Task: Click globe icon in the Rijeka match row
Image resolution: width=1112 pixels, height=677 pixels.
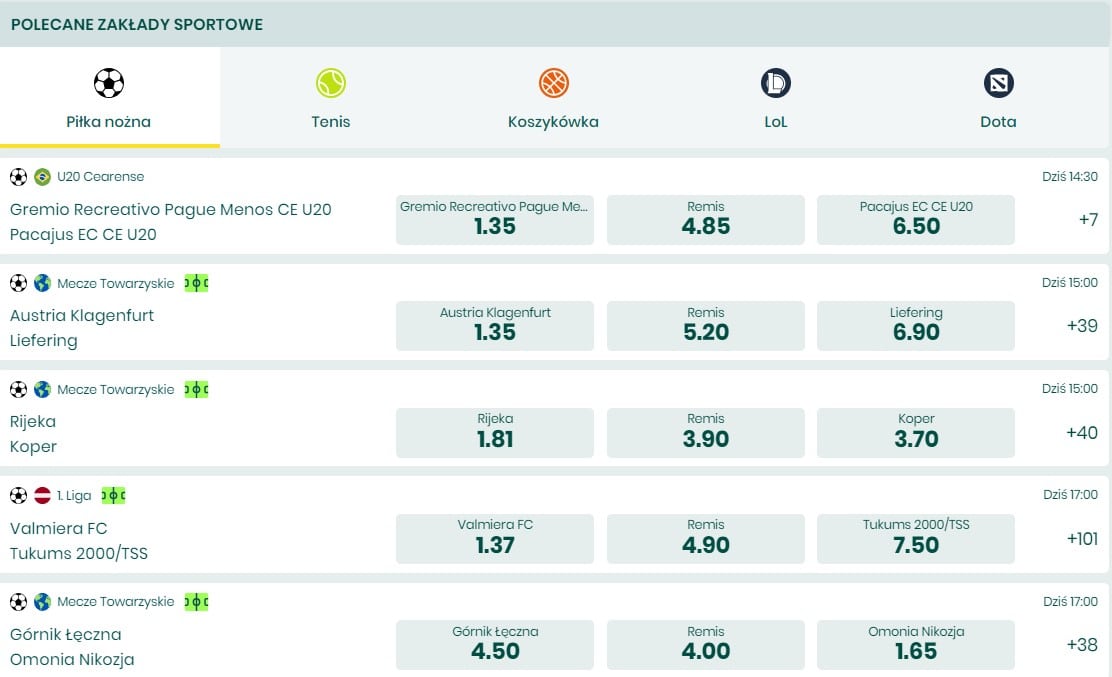Action: (x=42, y=389)
